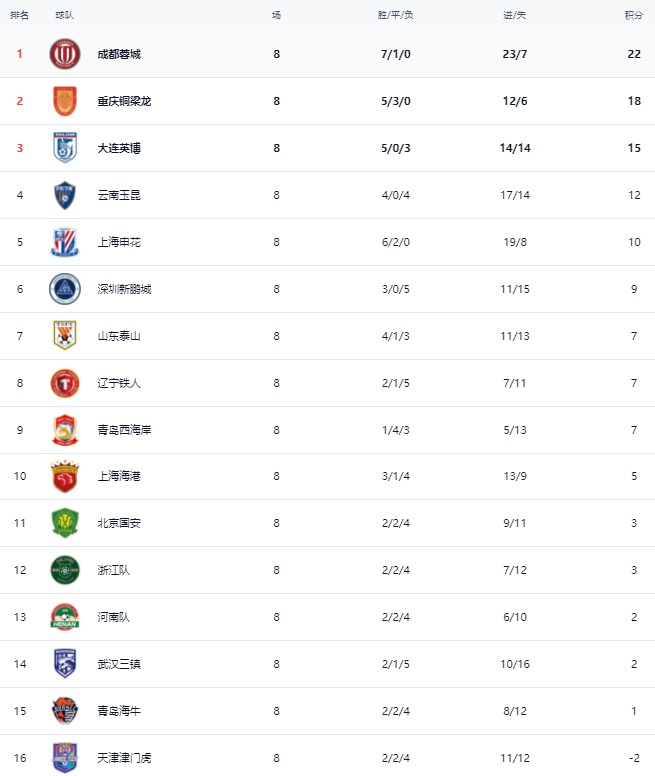Viewport: 655px width, 776px height.
Task: Click the 胜/平/负 column header
Action: pyautogui.click(x=396, y=15)
